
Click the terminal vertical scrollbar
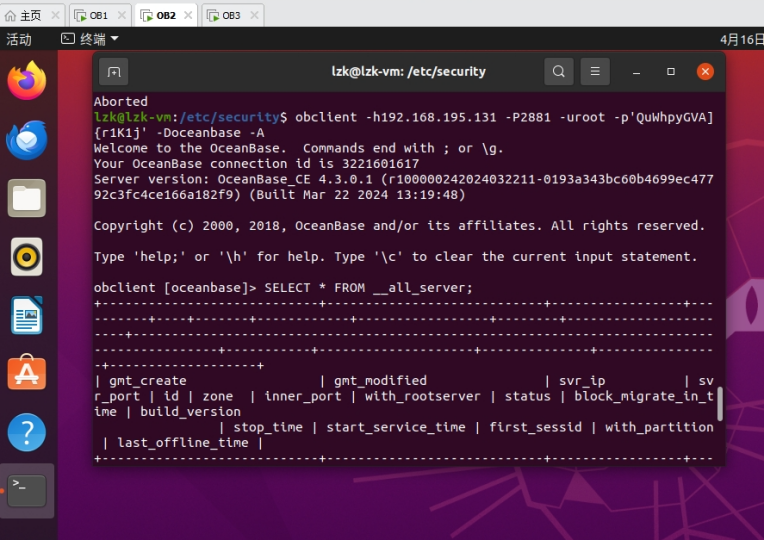[x=720, y=404]
